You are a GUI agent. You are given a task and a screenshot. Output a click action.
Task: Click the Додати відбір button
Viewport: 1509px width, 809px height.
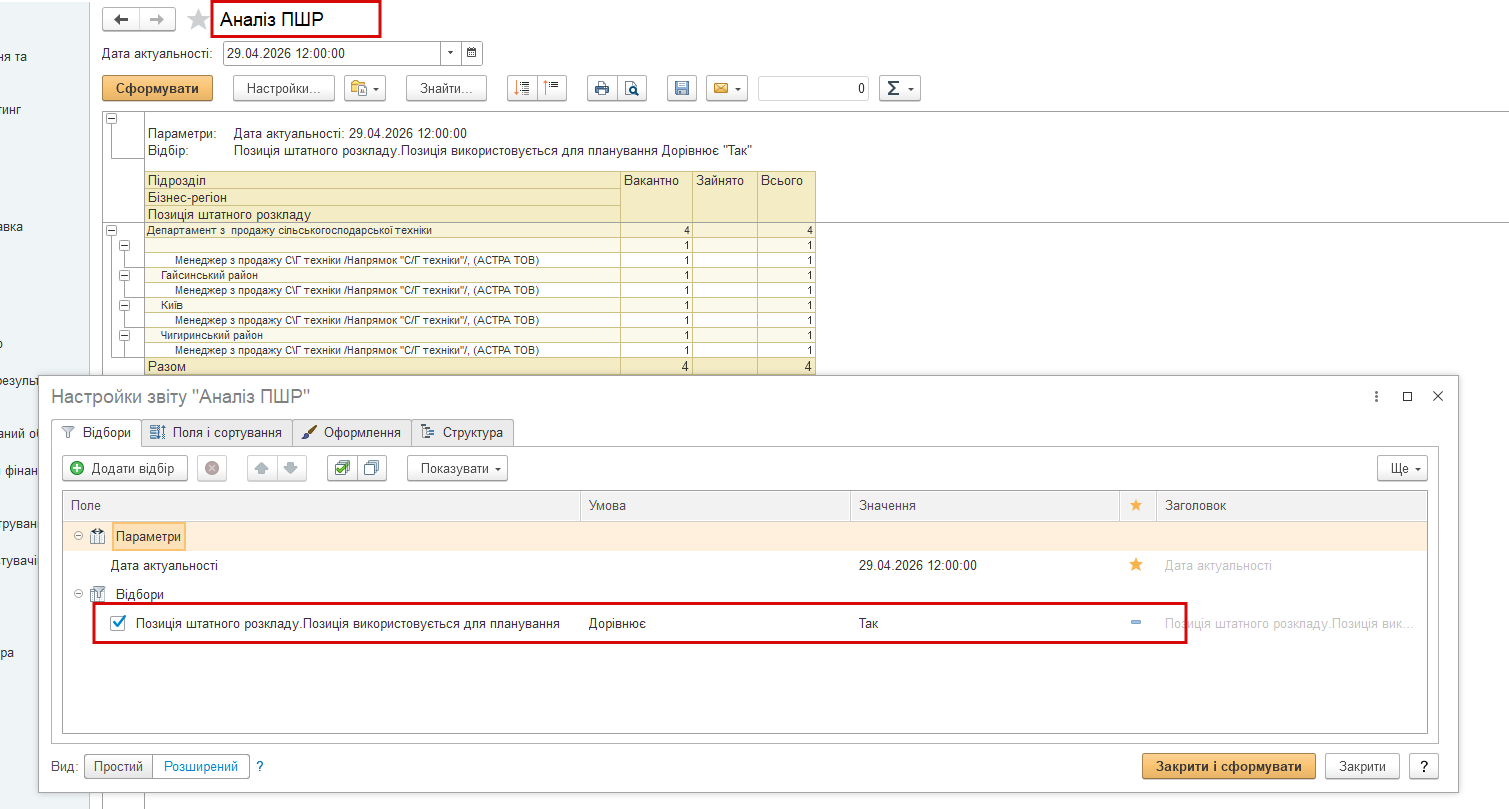tap(125, 468)
